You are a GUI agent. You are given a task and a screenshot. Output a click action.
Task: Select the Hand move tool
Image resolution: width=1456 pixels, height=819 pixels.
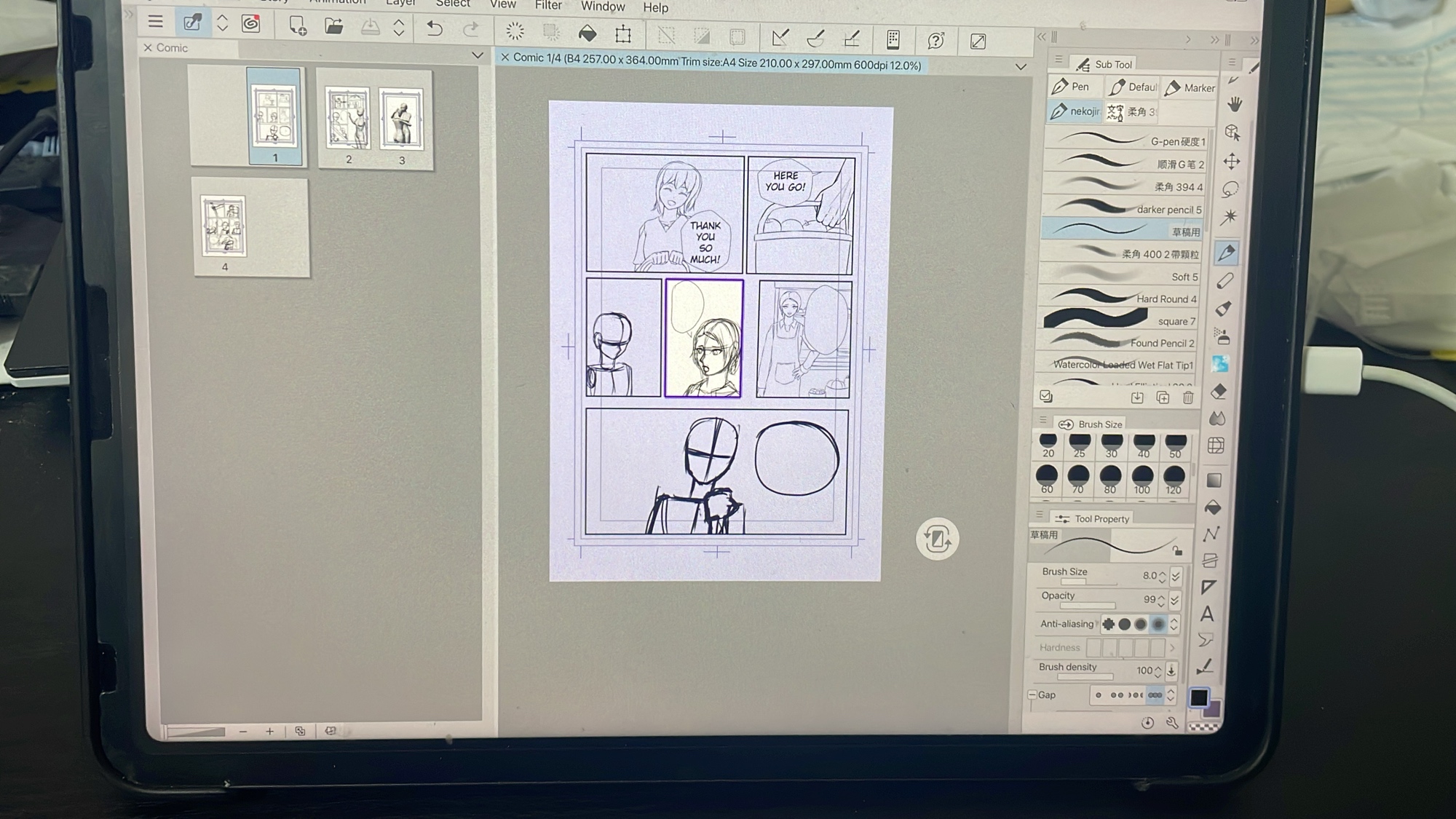click(1235, 104)
